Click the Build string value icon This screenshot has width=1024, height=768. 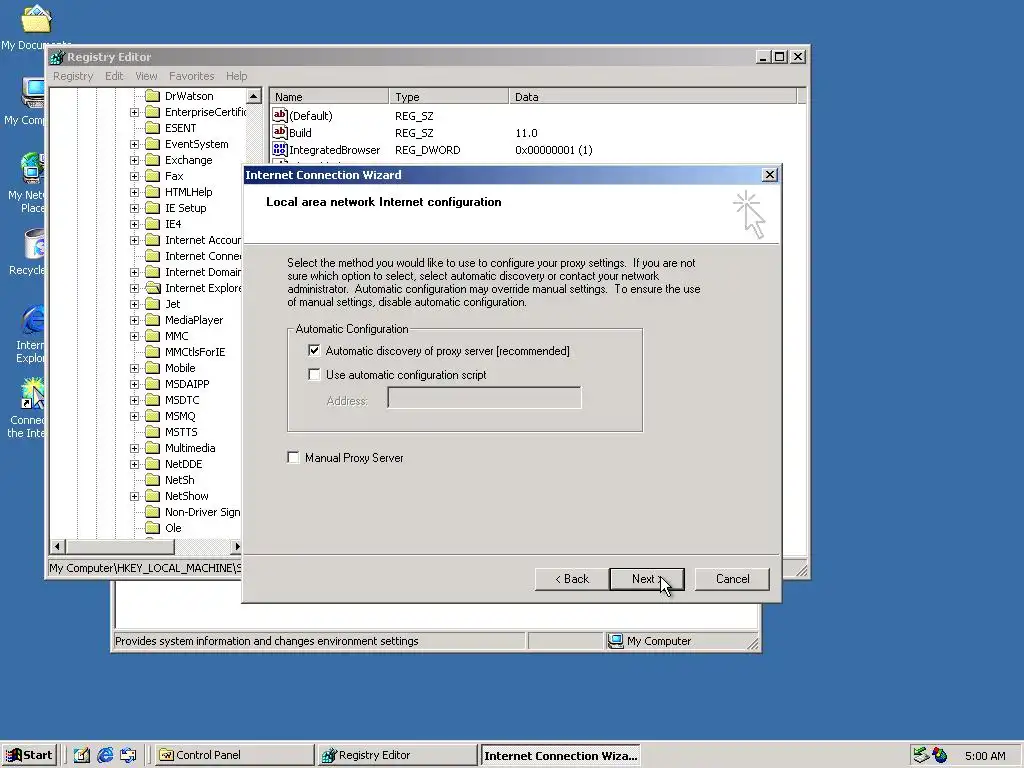(x=280, y=133)
